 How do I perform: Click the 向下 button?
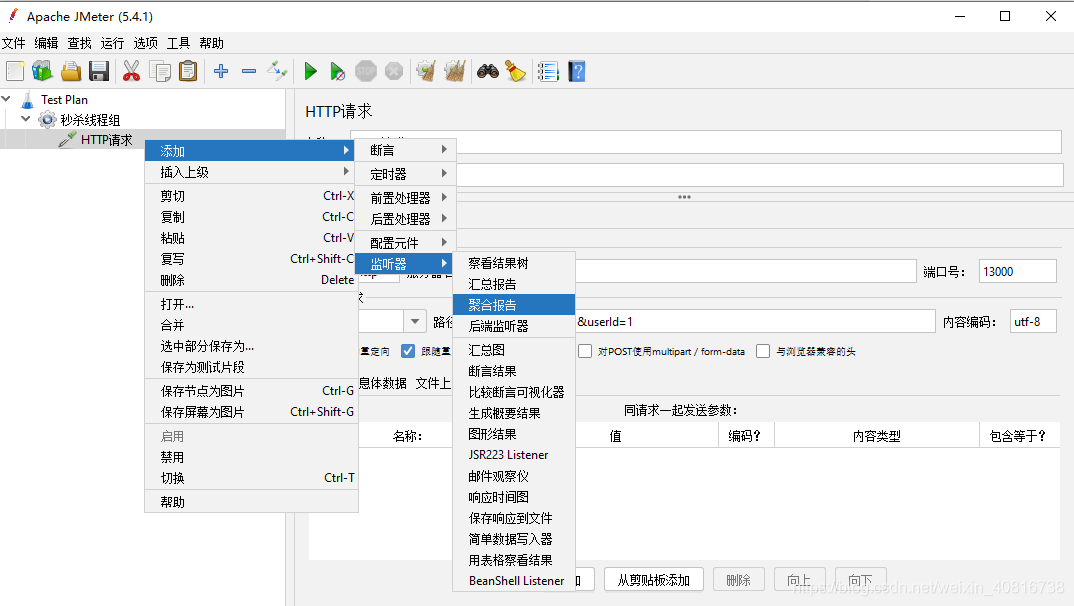point(861,580)
